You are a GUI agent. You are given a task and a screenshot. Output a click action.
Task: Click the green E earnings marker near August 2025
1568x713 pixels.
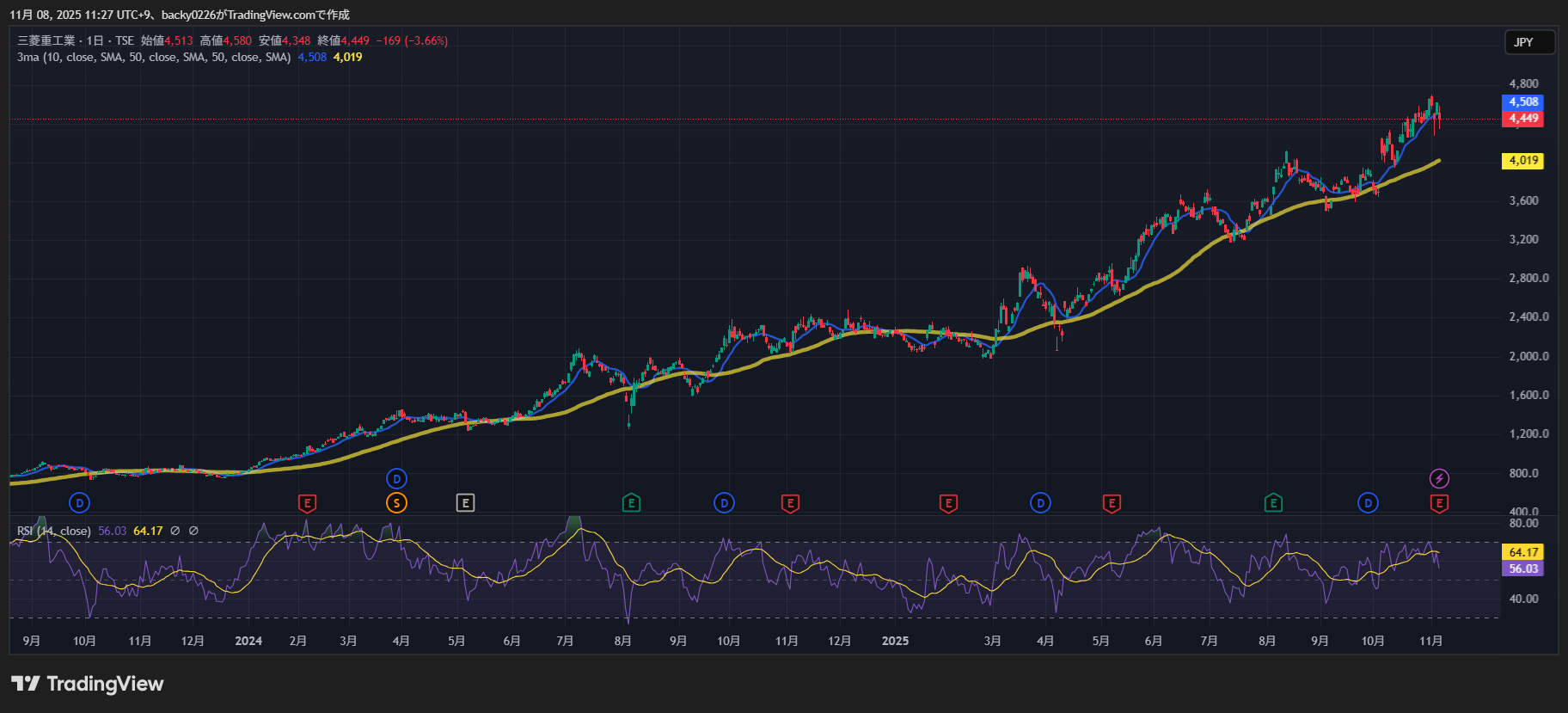coord(1273,503)
